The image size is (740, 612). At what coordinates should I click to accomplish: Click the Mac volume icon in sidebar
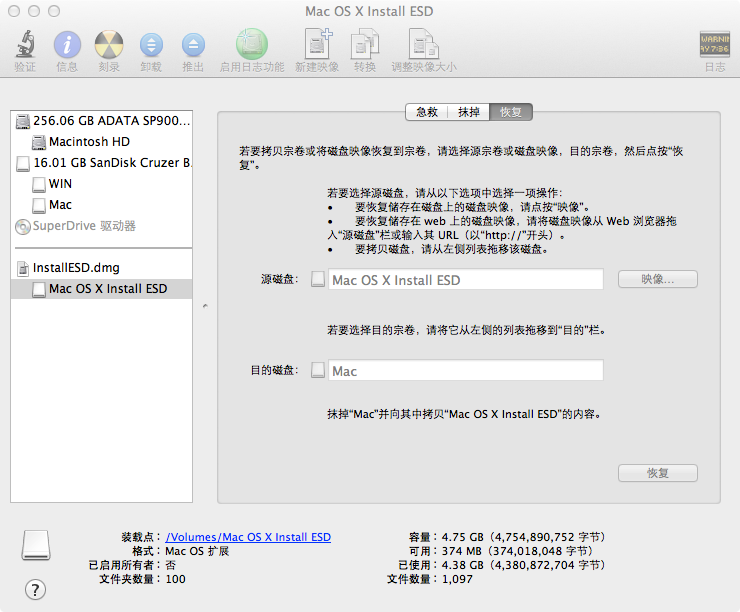39,205
